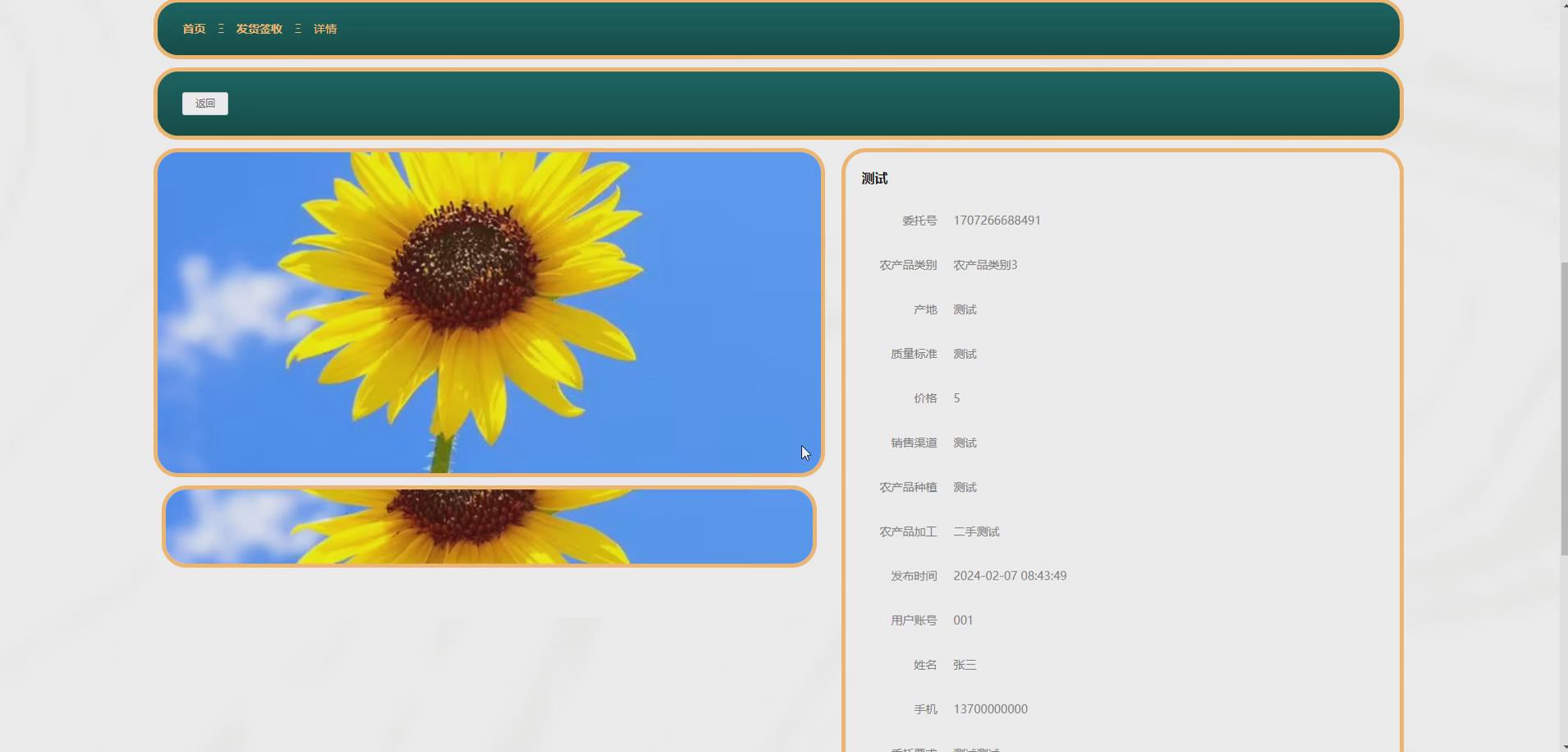Select the 测试 value beside 质量标准
The width and height of the screenshot is (1568, 752).
click(965, 354)
